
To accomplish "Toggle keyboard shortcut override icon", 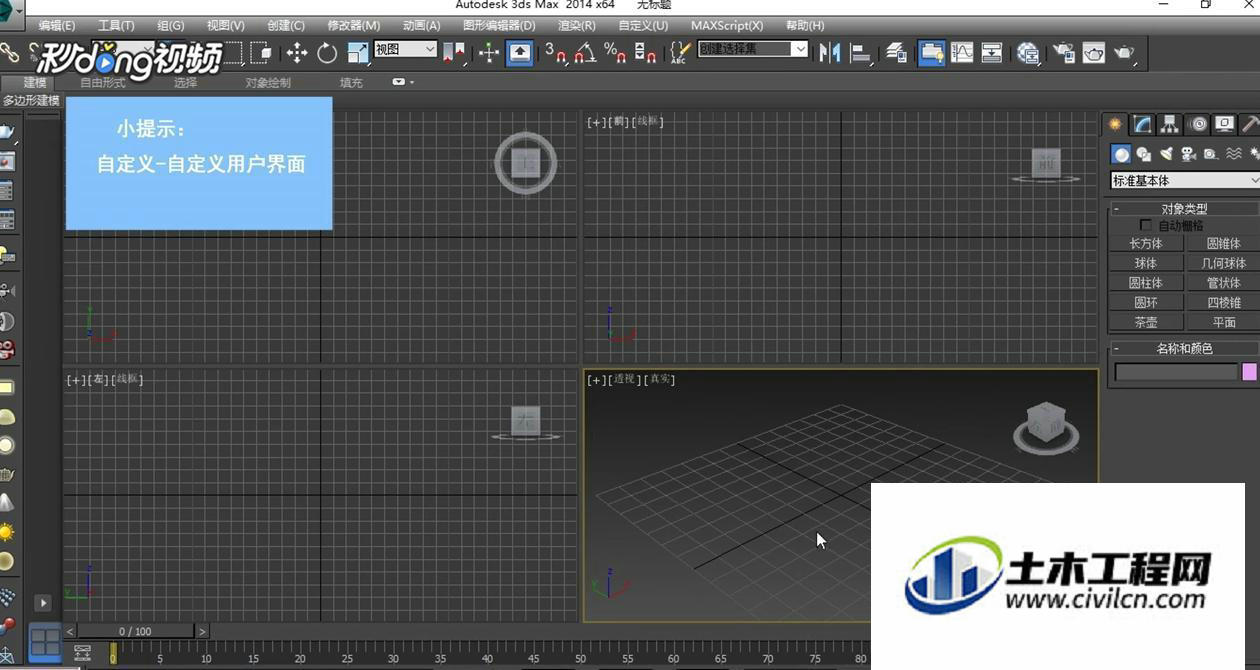I will pyautogui.click(x=519, y=53).
